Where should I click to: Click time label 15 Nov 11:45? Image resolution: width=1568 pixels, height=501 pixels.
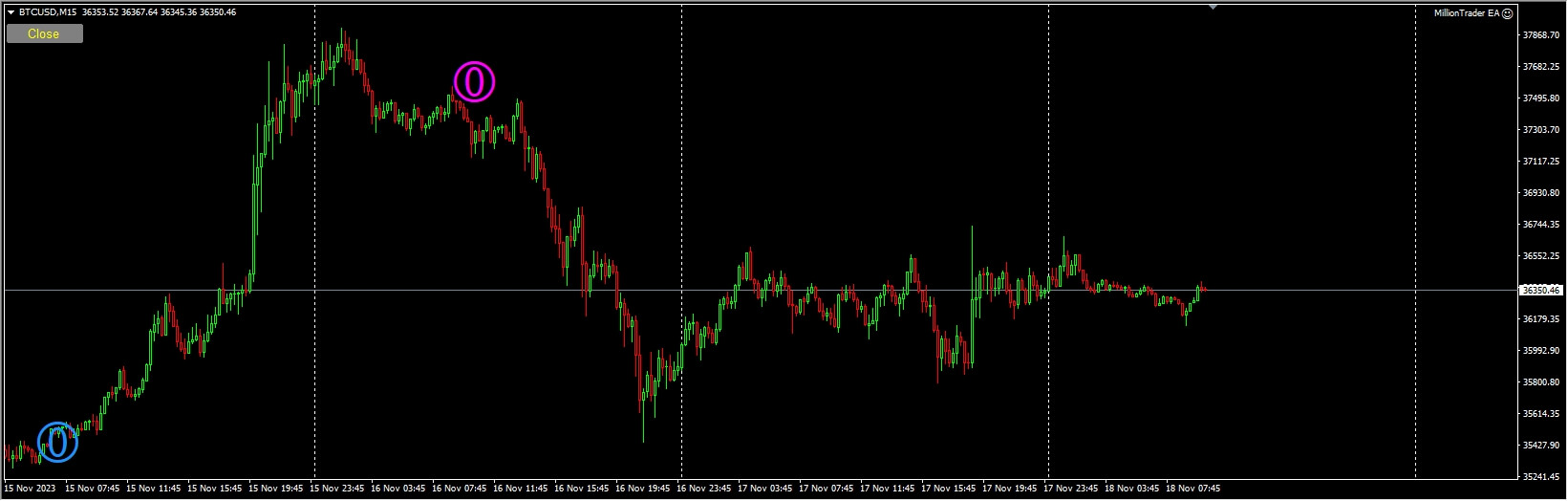tap(154, 489)
